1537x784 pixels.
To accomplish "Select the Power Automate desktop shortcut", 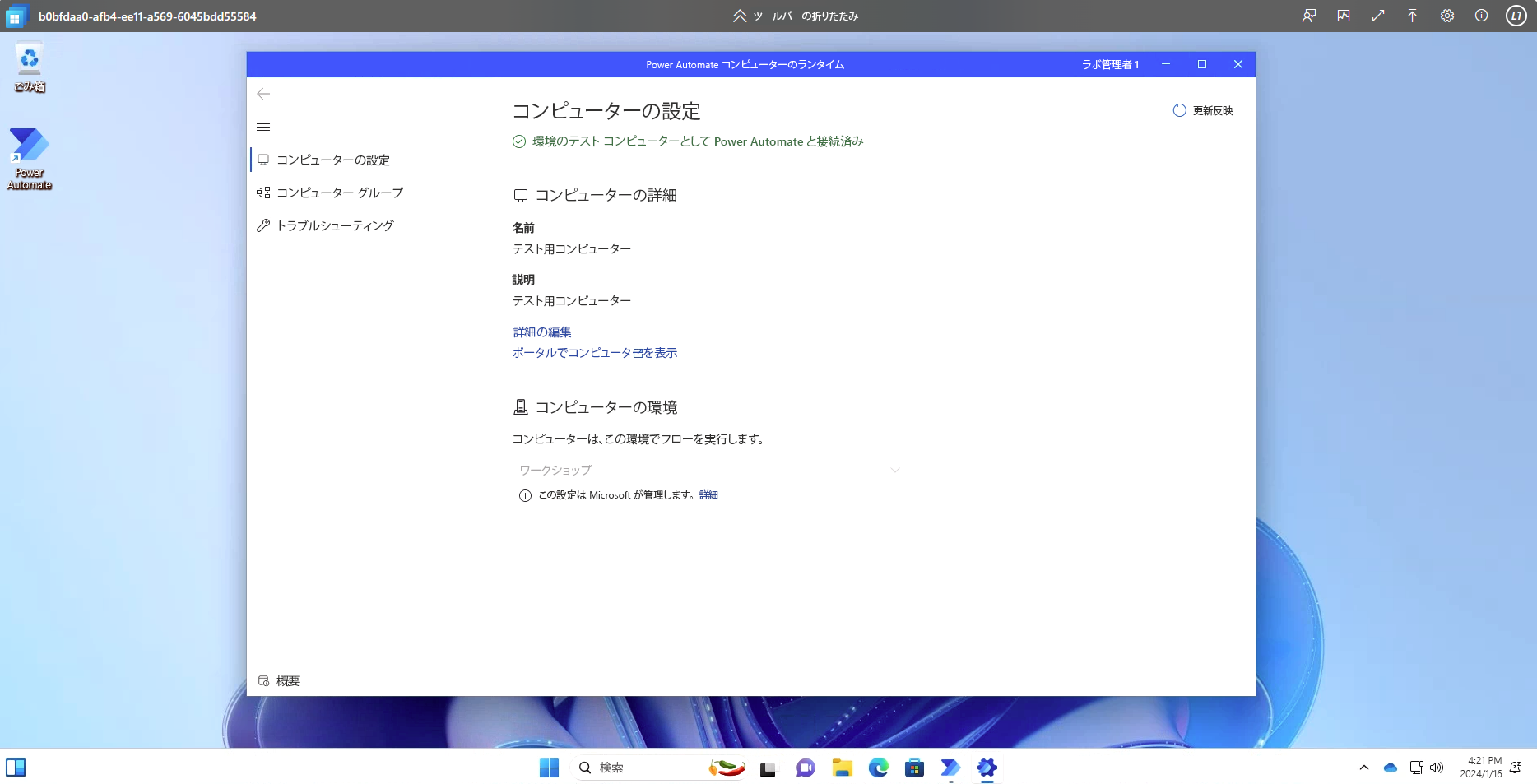I will coord(30,159).
